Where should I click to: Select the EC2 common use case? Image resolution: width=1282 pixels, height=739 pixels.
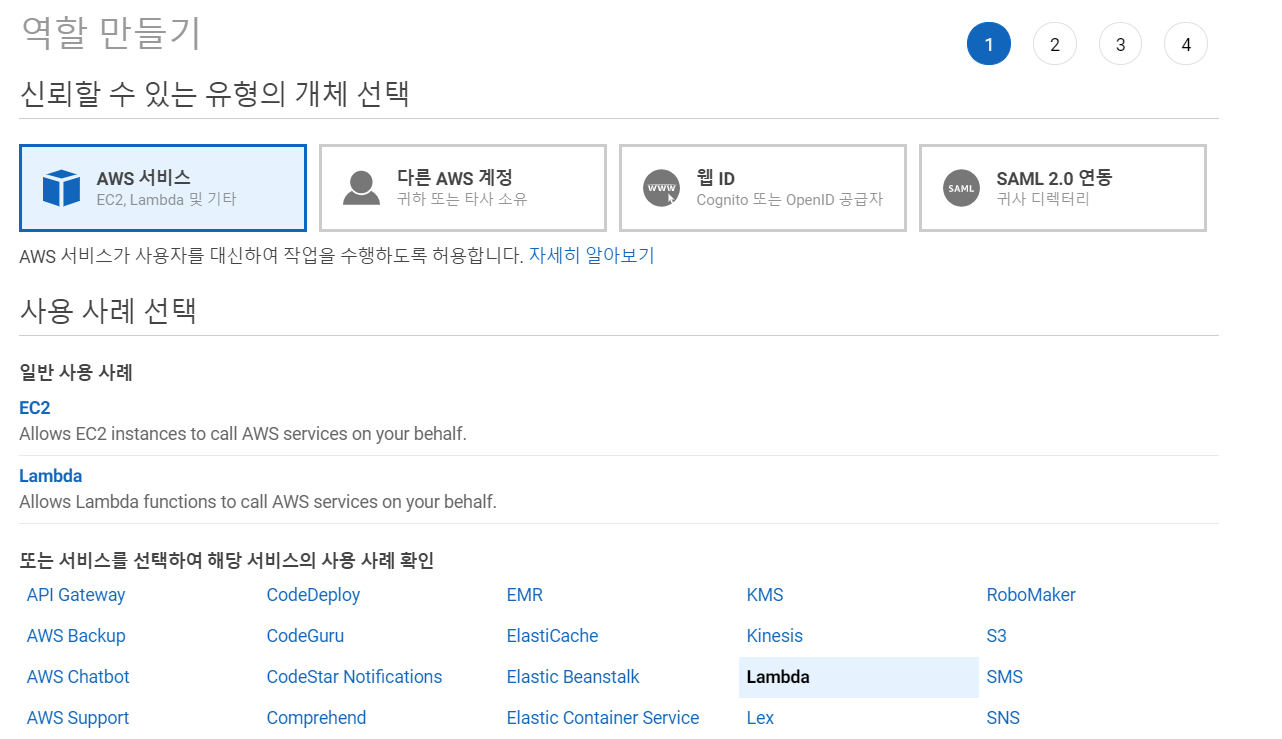click(x=34, y=408)
